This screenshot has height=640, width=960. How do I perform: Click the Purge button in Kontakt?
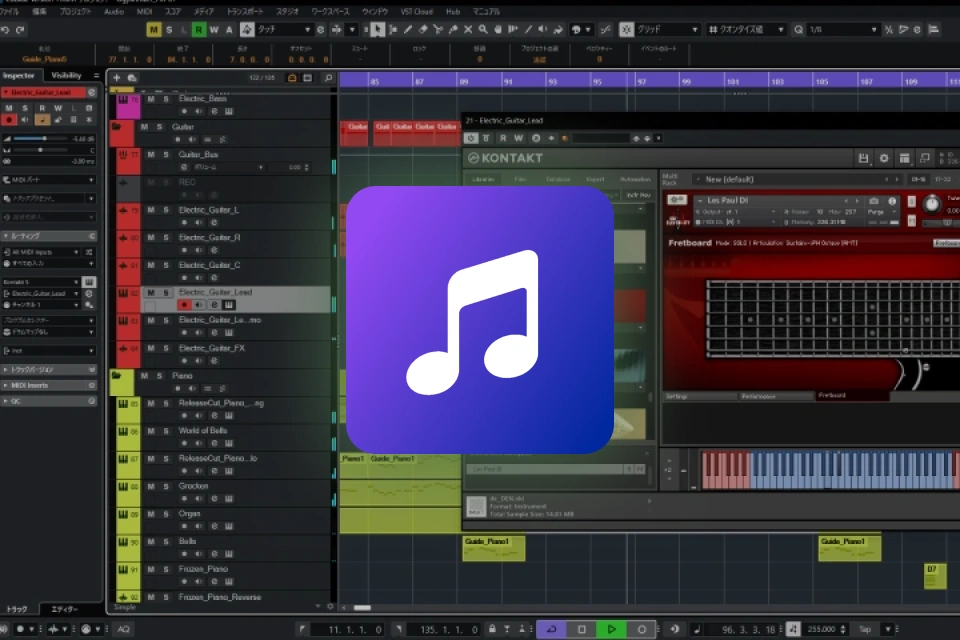point(876,212)
